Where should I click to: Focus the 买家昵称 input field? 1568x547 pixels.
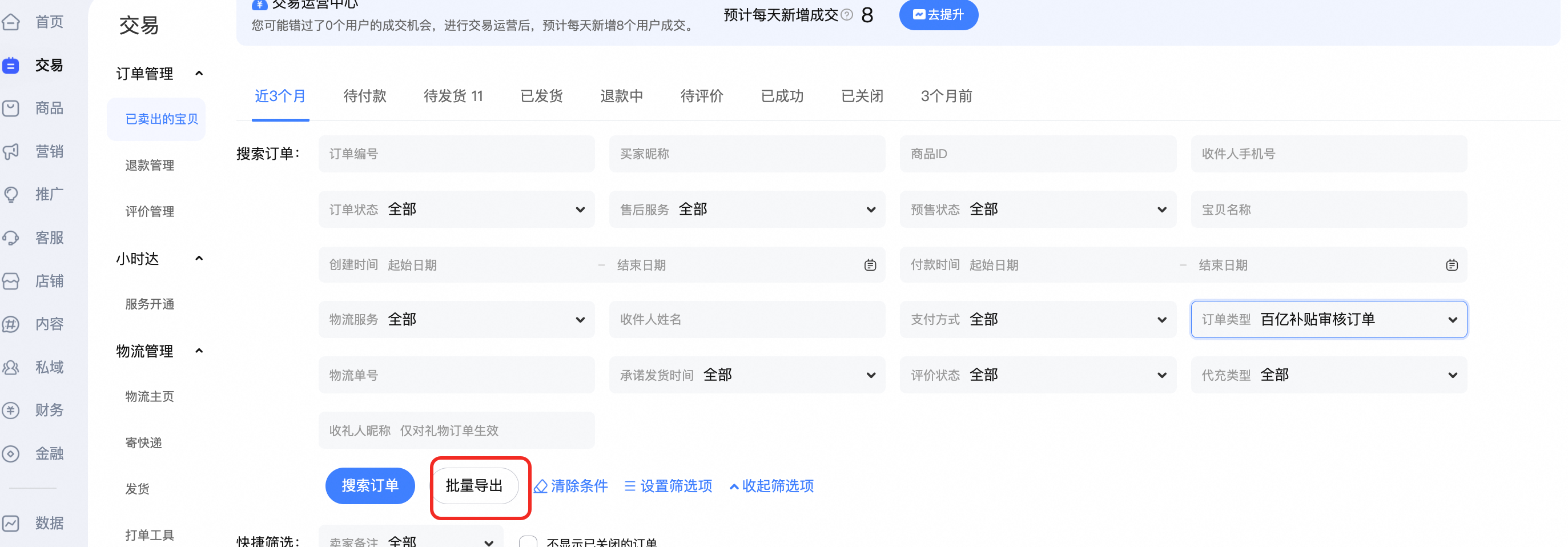(747, 154)
